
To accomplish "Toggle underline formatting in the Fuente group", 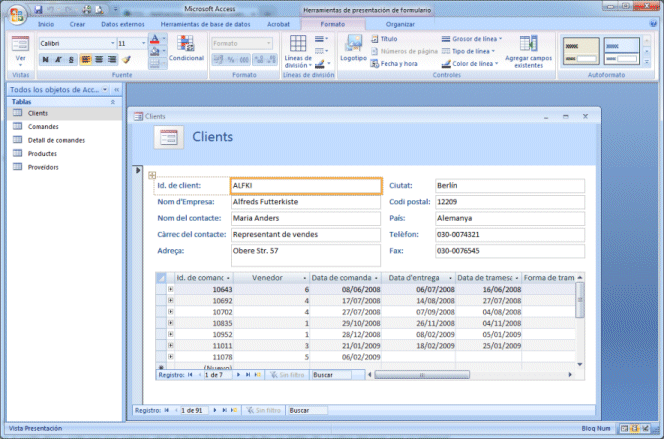I will coord(71,60).
